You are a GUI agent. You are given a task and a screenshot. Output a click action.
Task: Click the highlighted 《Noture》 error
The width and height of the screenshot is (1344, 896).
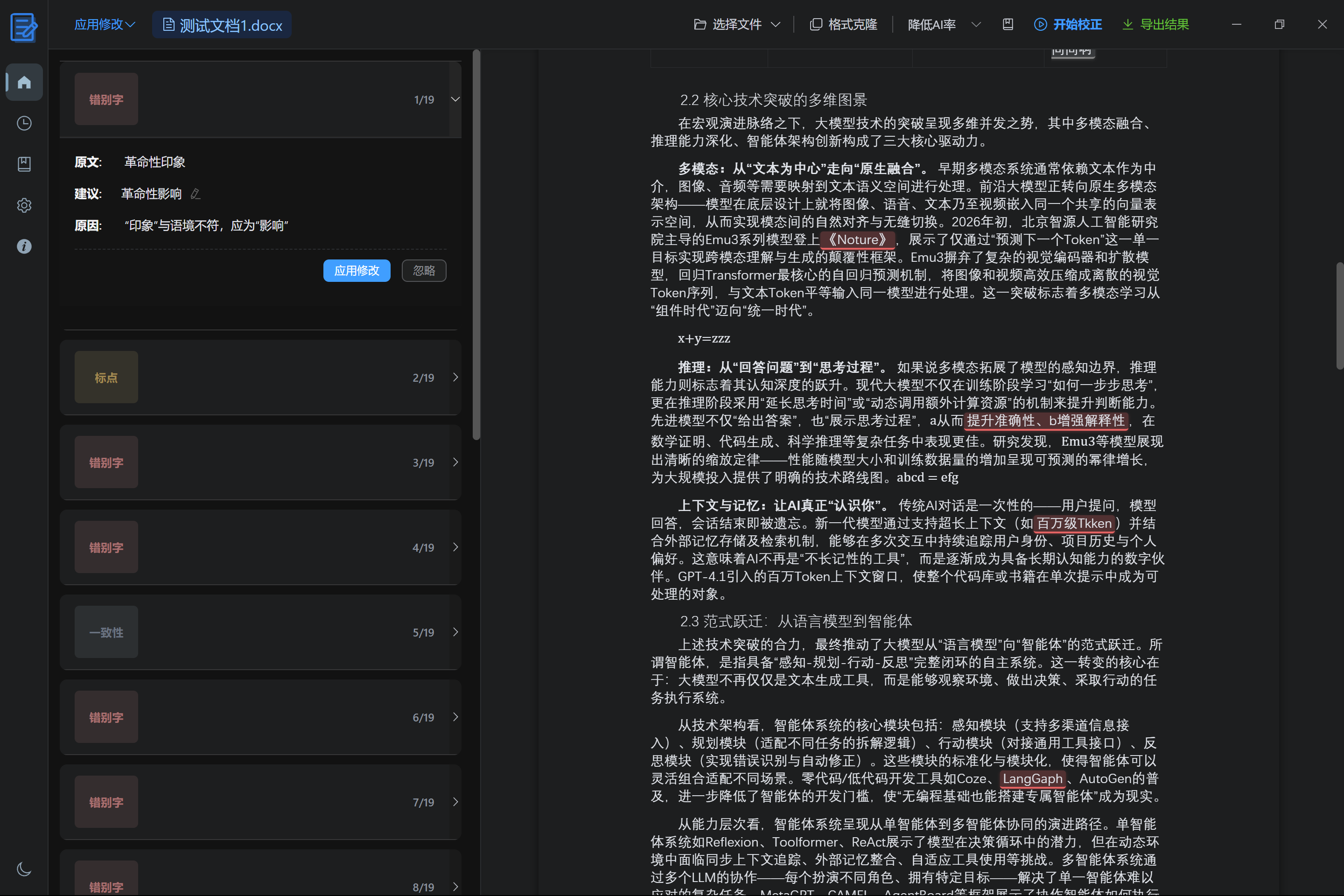point(857,239)
